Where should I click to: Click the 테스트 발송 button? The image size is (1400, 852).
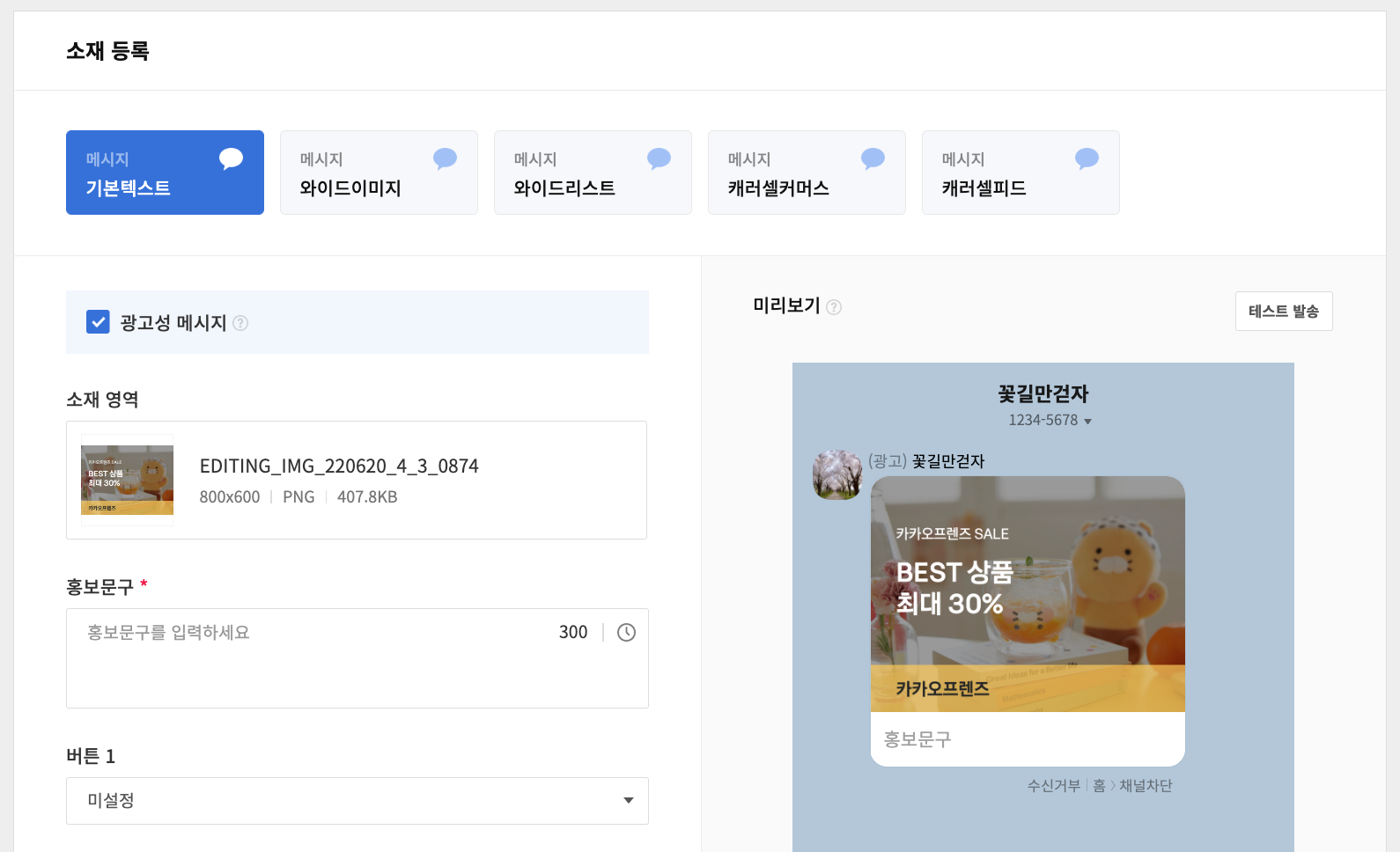click(1283, 312)
